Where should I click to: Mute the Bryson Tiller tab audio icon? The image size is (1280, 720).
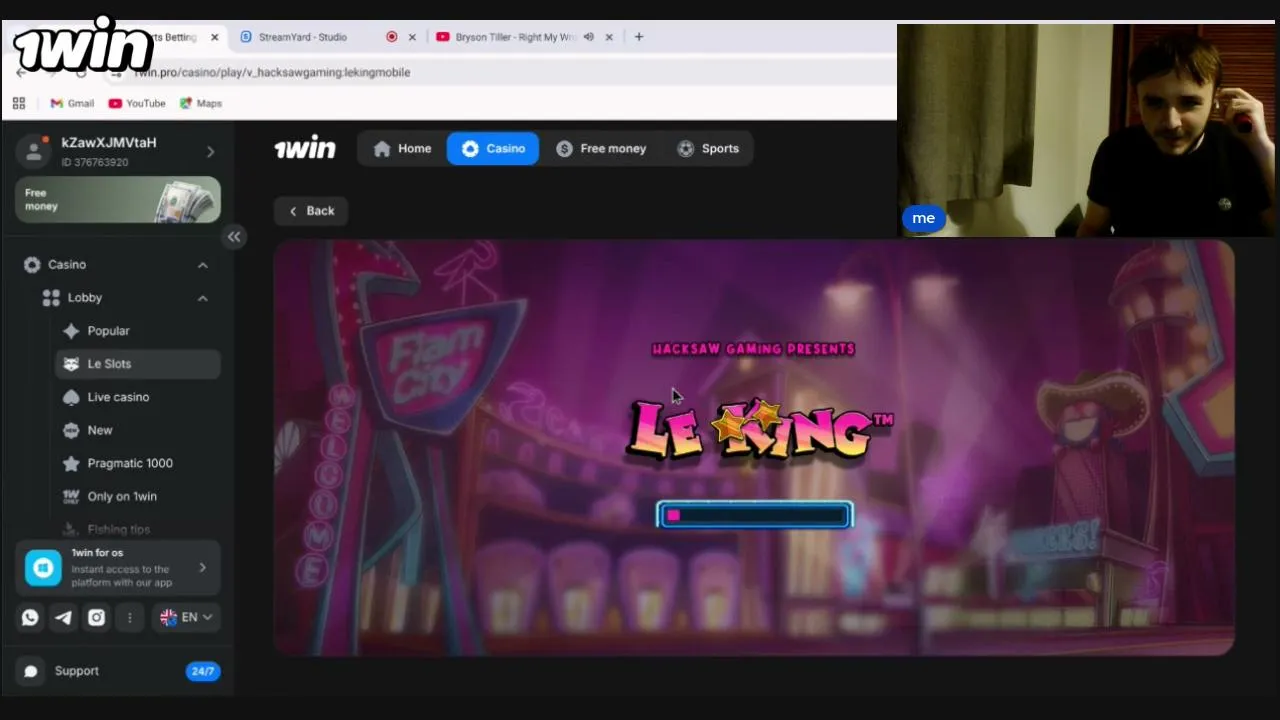tap(589, 37)
